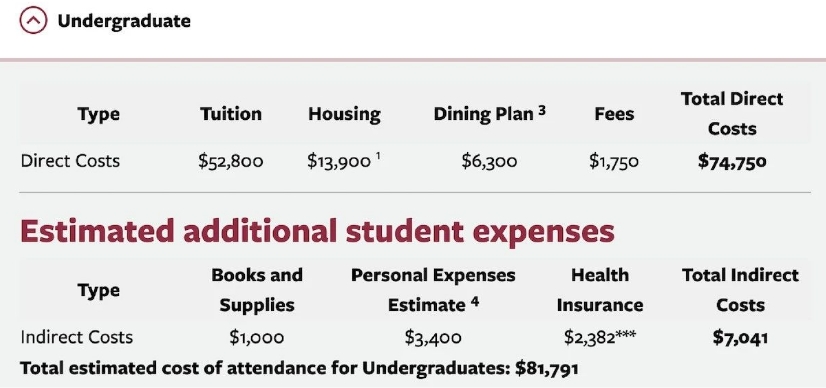Collapse the Undergraduate section chevron icon
Screen dimensions: 826x388
point(33,21)
